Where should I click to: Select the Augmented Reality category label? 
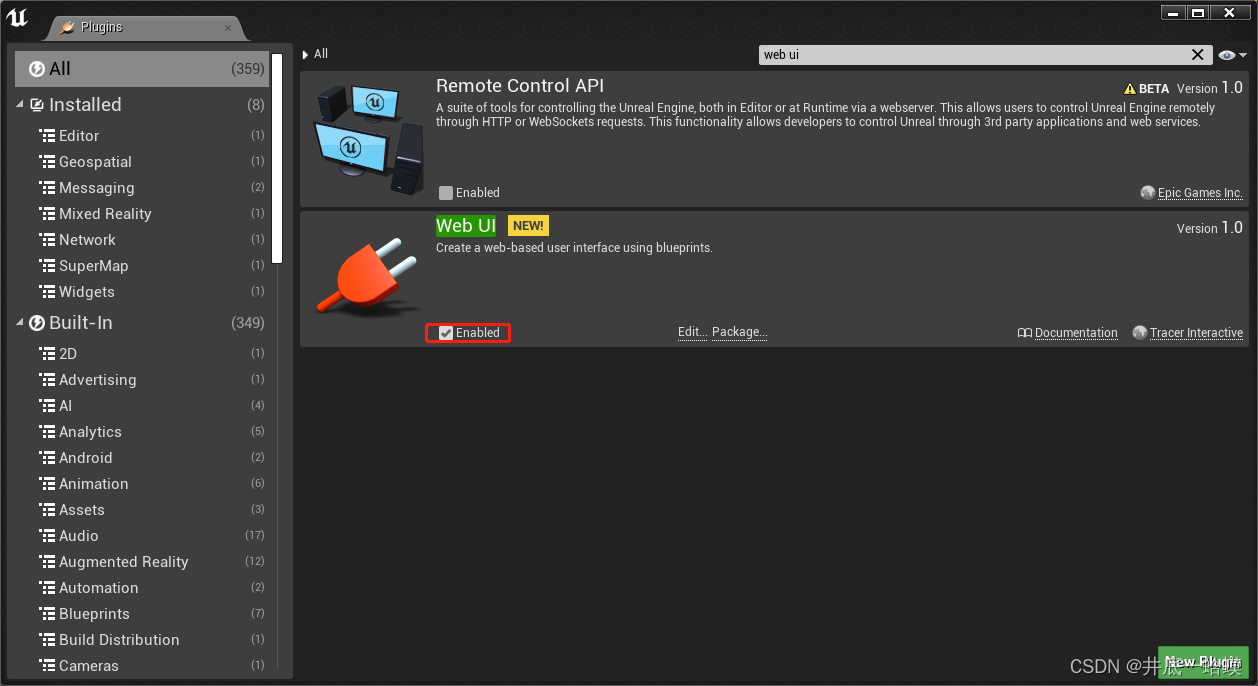(x=123, y=562)
